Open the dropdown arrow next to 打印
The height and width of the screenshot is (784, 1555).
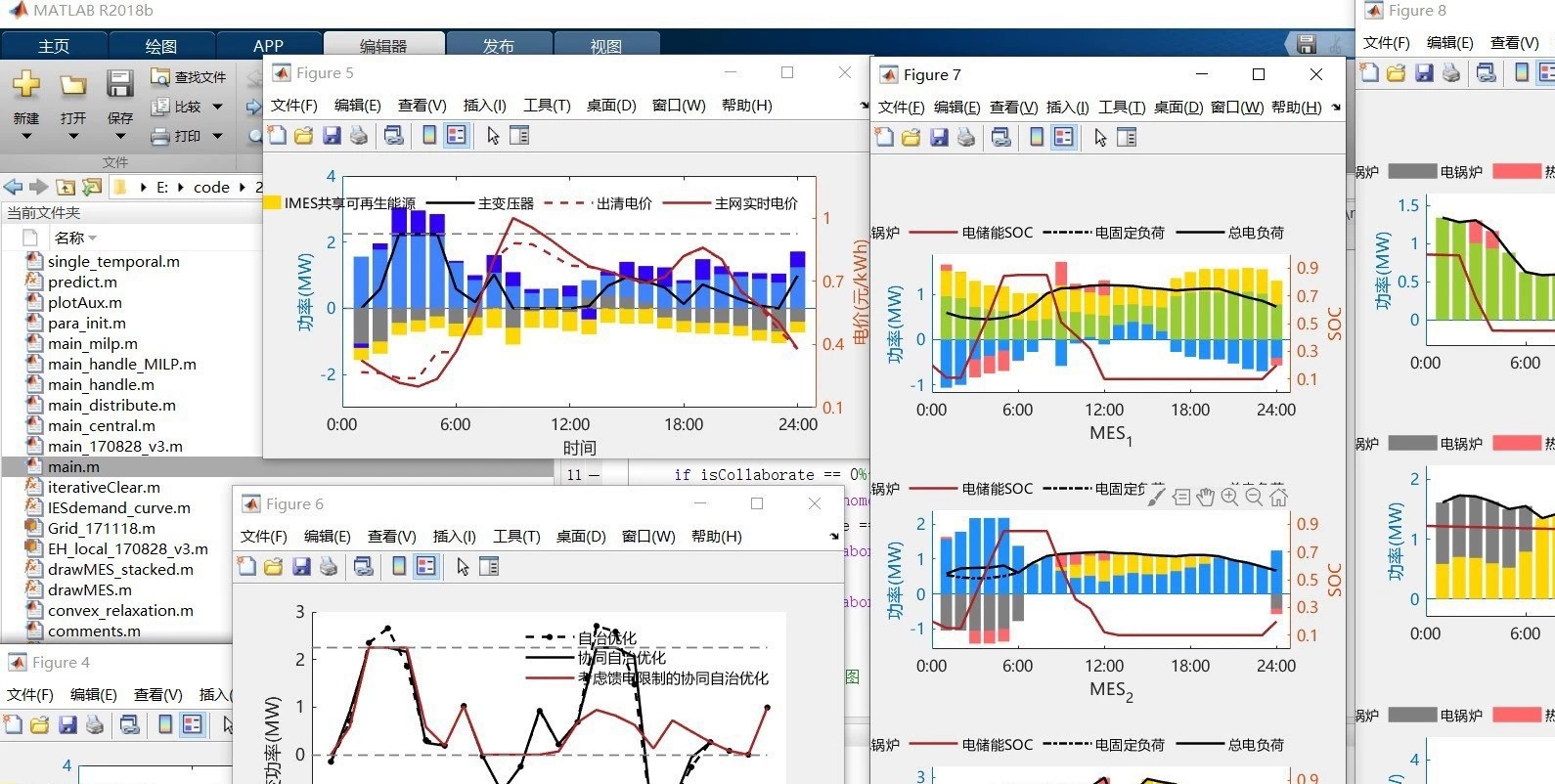coord(217,136)
